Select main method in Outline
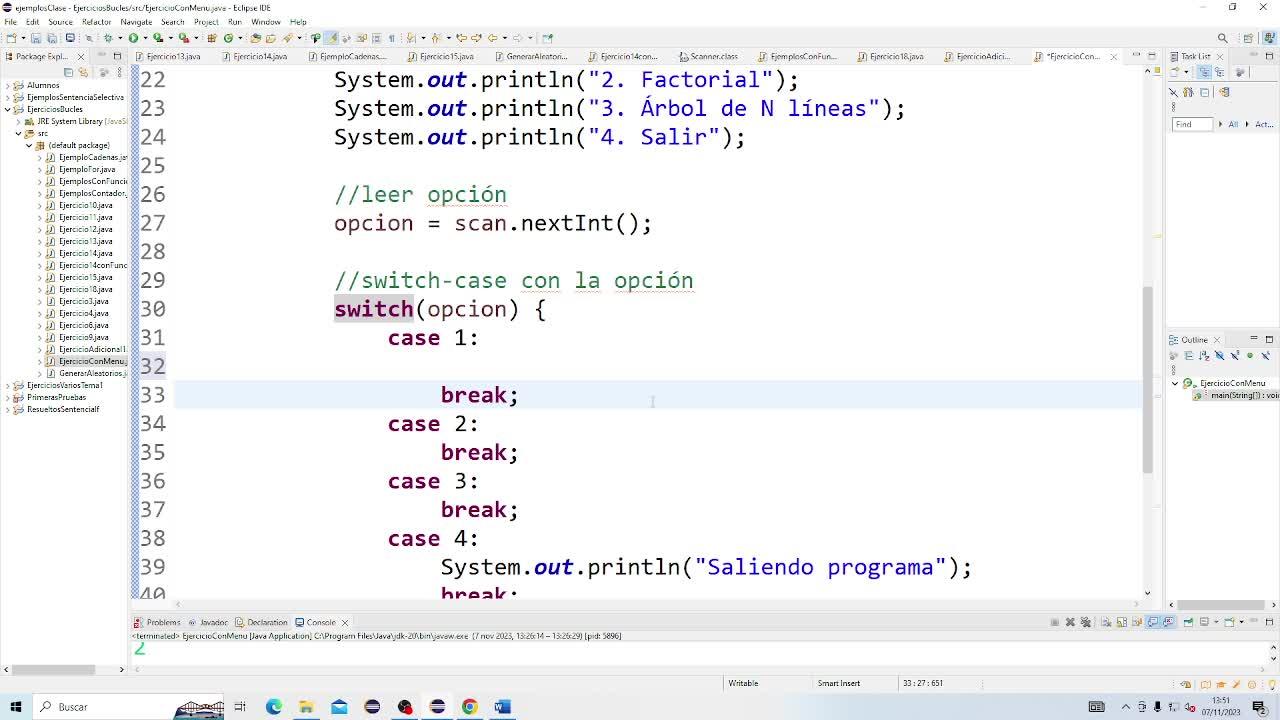1280x720 pixels. coord(1238,395)
